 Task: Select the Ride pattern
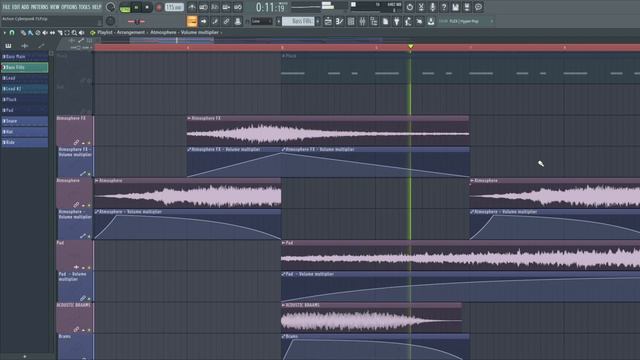pos(24,142)
